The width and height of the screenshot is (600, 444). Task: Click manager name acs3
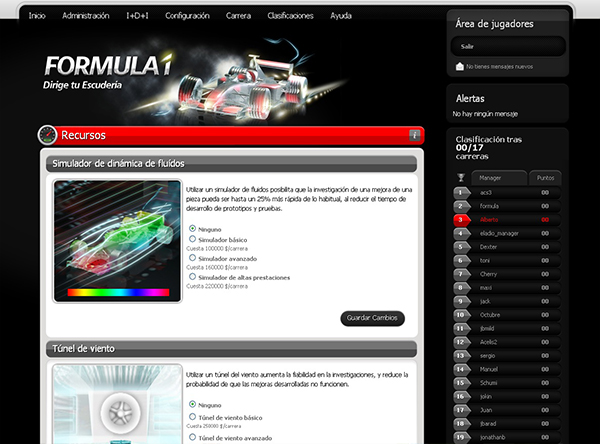pyautogui.click(x=486, y=193)
